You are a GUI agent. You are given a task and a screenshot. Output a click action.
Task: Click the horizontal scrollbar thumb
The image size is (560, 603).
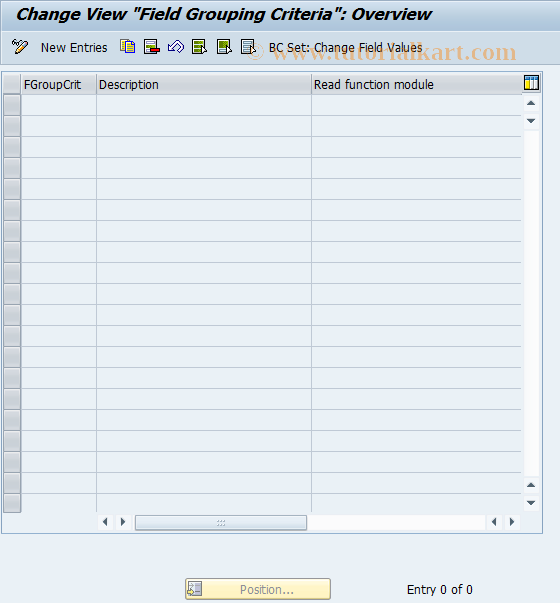click(221, 523)
